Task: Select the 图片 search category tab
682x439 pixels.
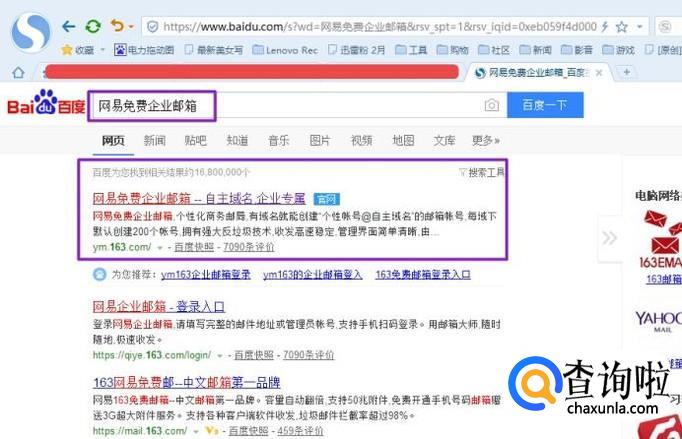Action: (320, 141)
